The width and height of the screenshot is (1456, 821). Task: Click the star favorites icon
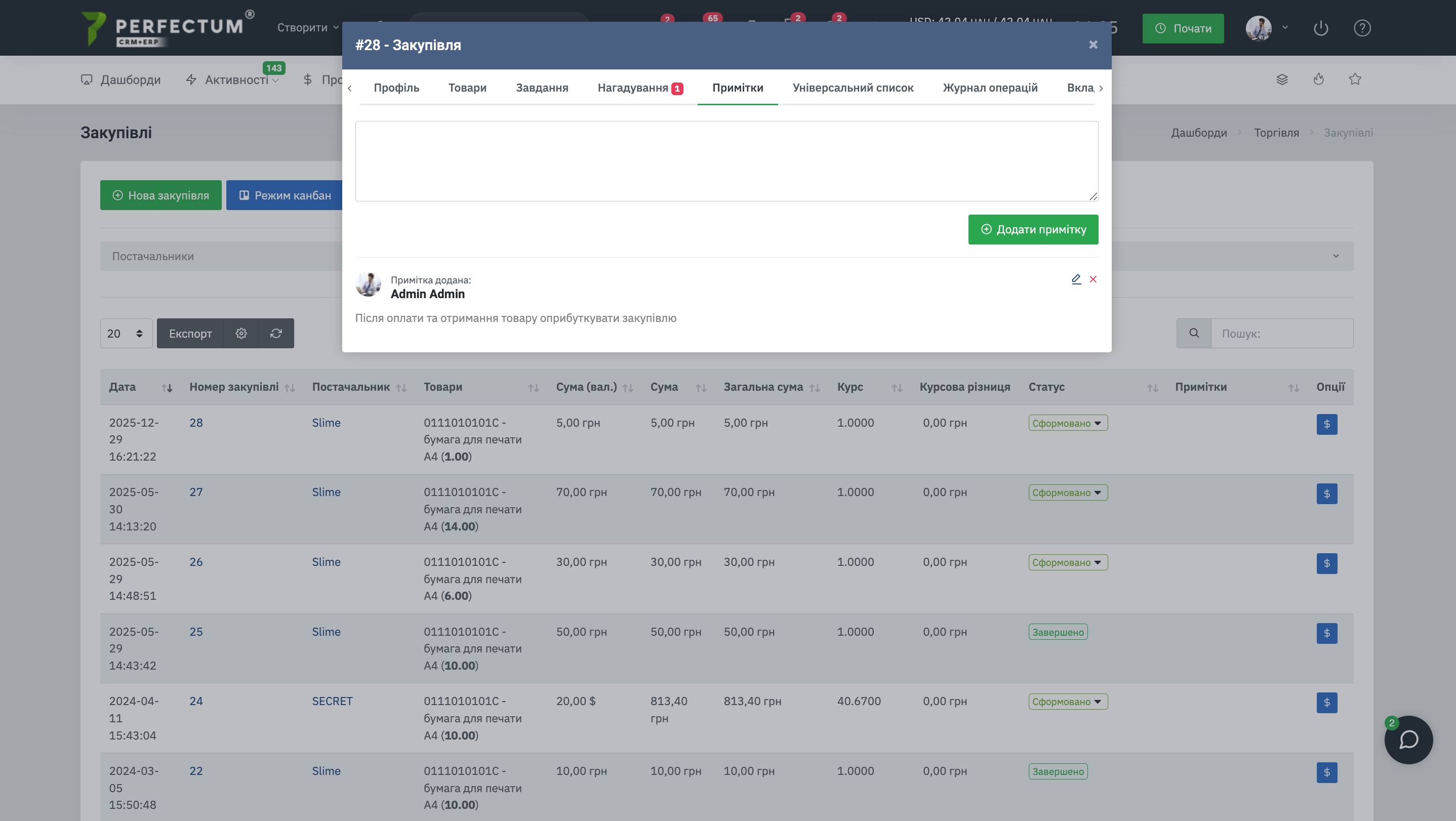(1355, 79)
